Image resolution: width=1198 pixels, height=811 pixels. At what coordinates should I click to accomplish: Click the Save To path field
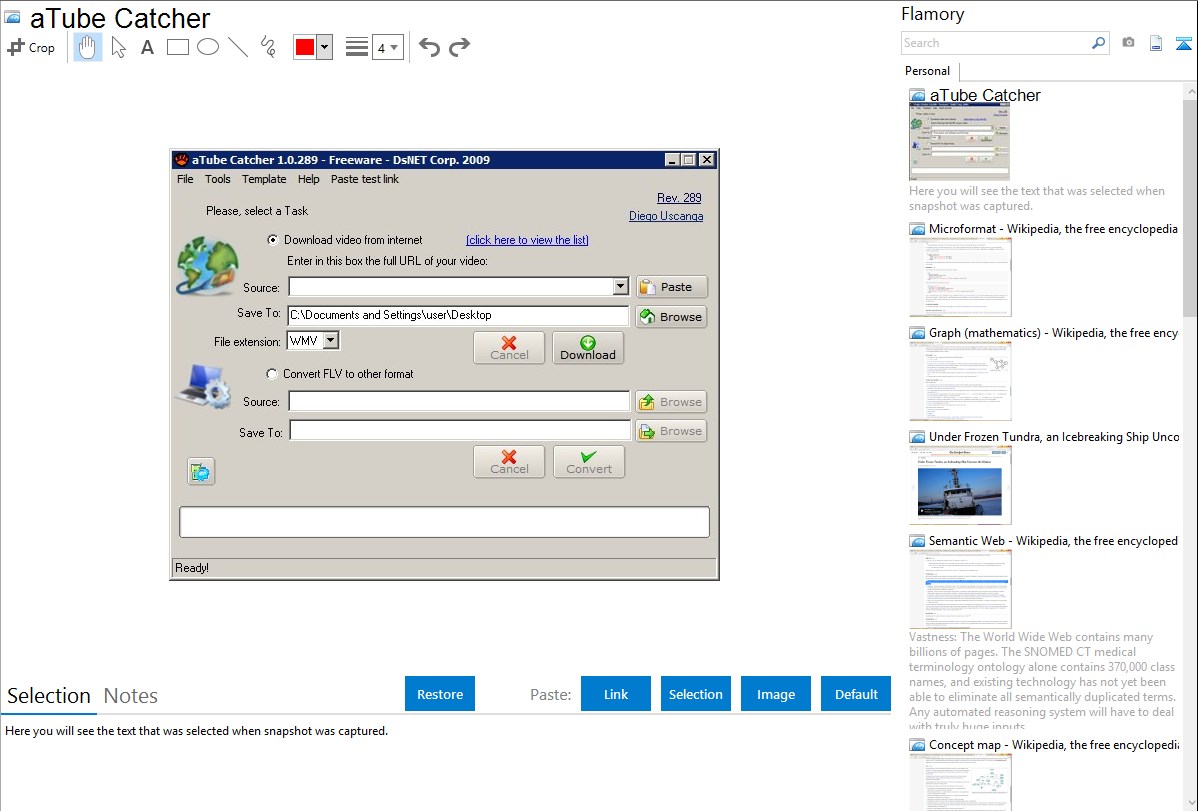pos(458,315)
